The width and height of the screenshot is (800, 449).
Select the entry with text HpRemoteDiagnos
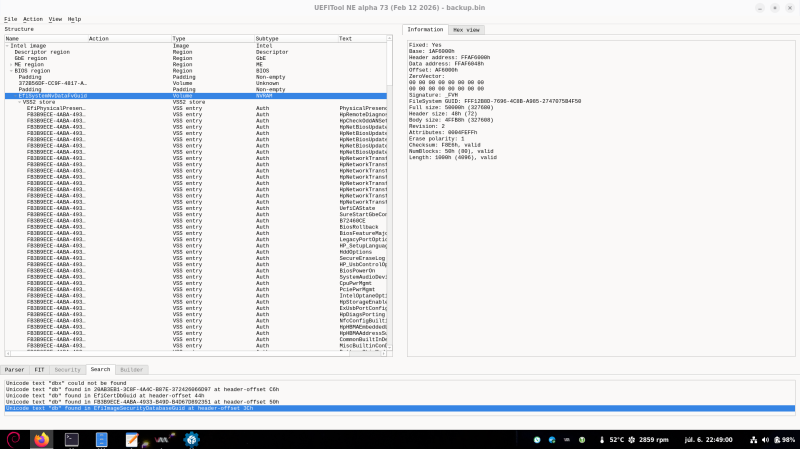tap(195, 114)
